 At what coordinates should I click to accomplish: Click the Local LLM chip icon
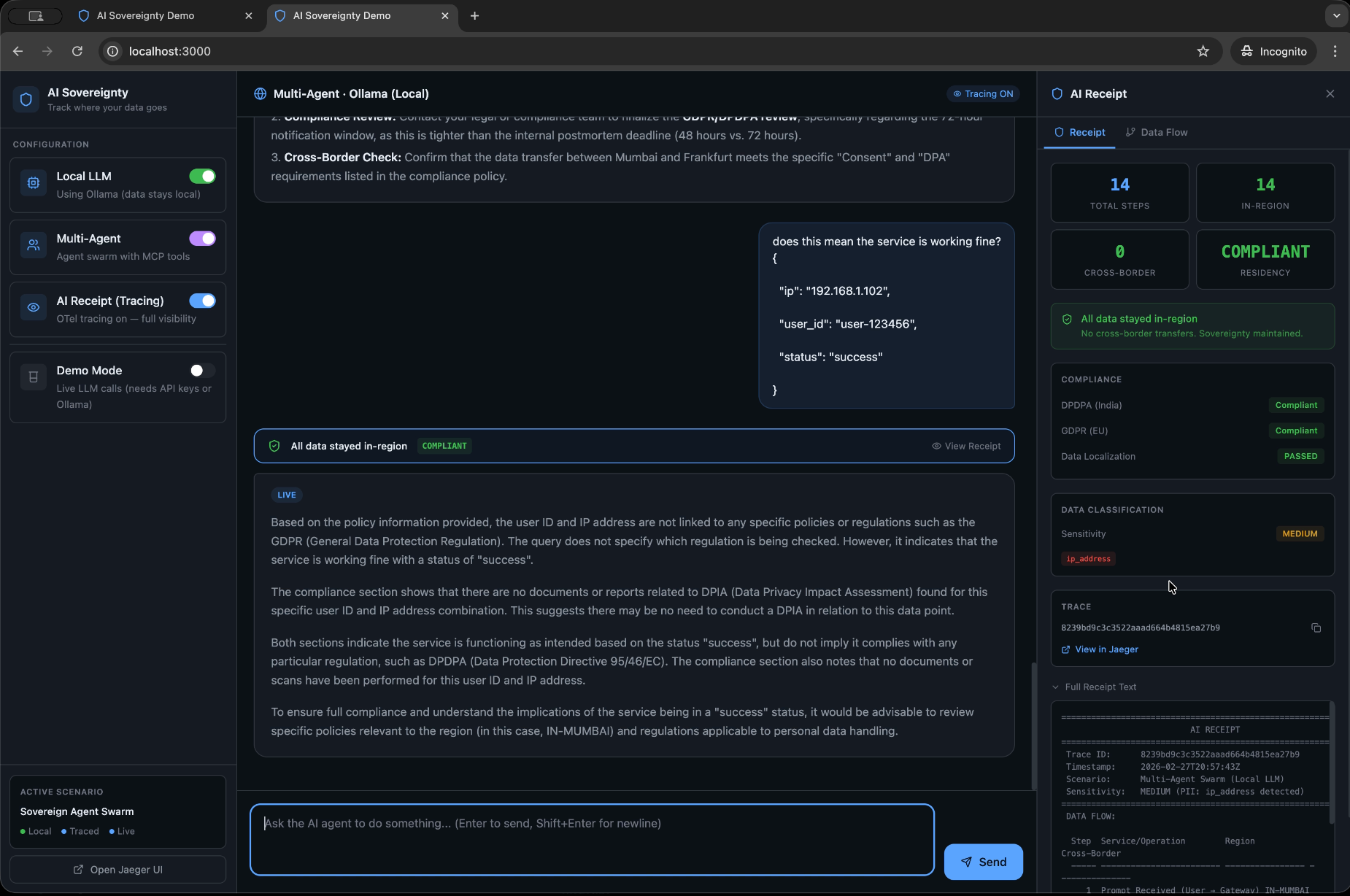tap(34, 183)
